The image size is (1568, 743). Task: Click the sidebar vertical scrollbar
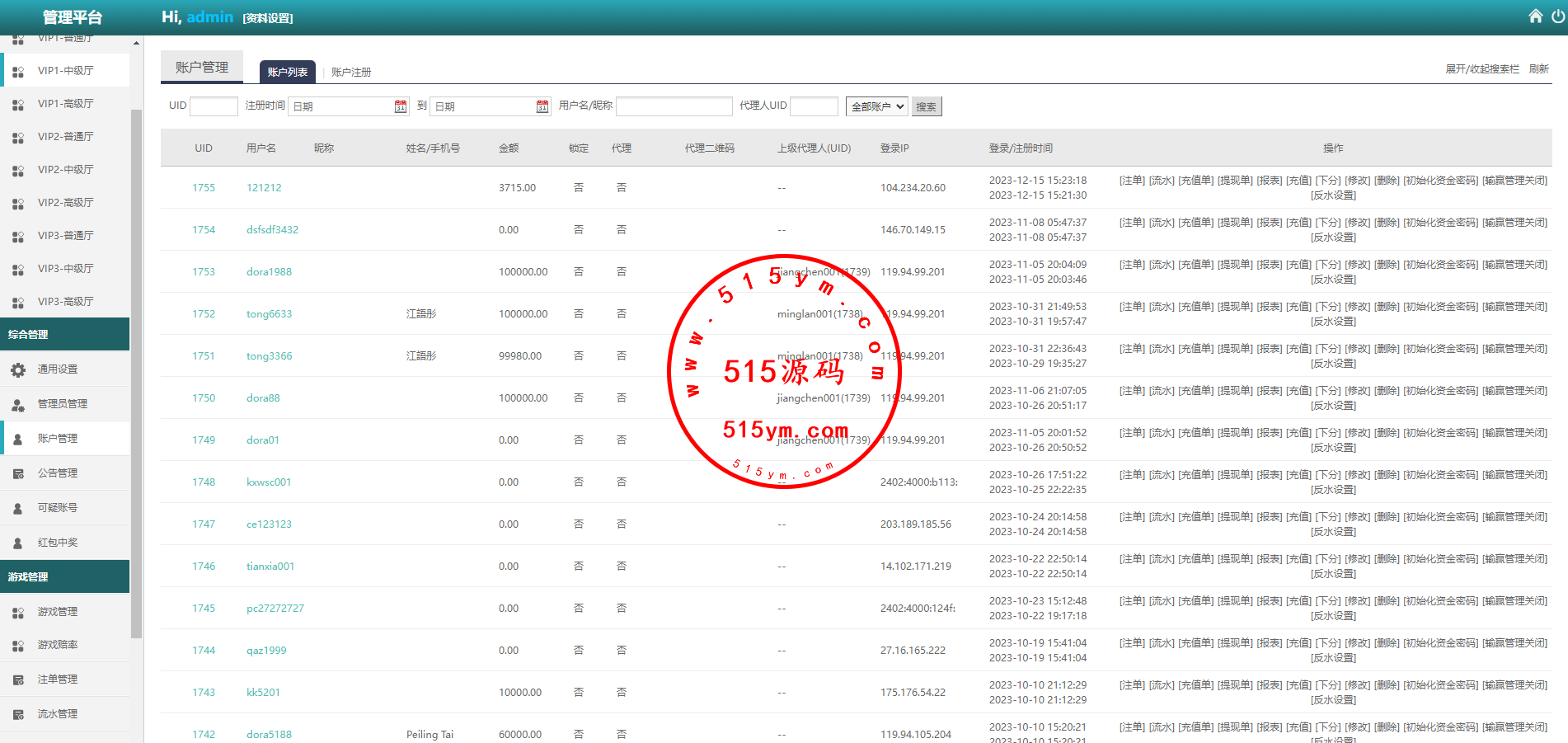click(x=136, y=371)
